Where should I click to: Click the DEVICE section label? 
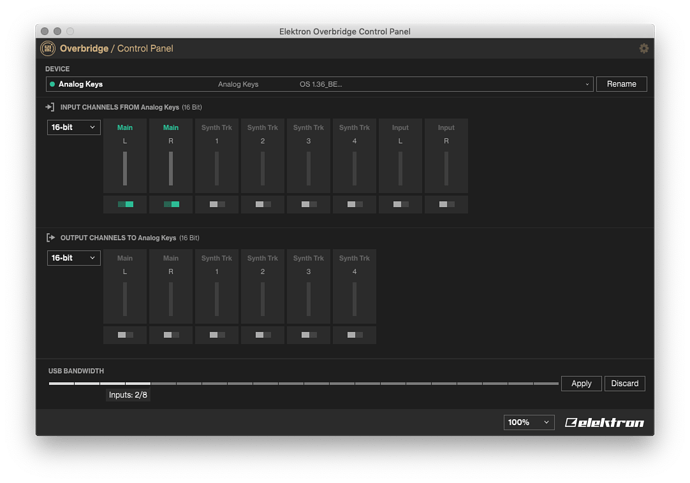point(57,69)
